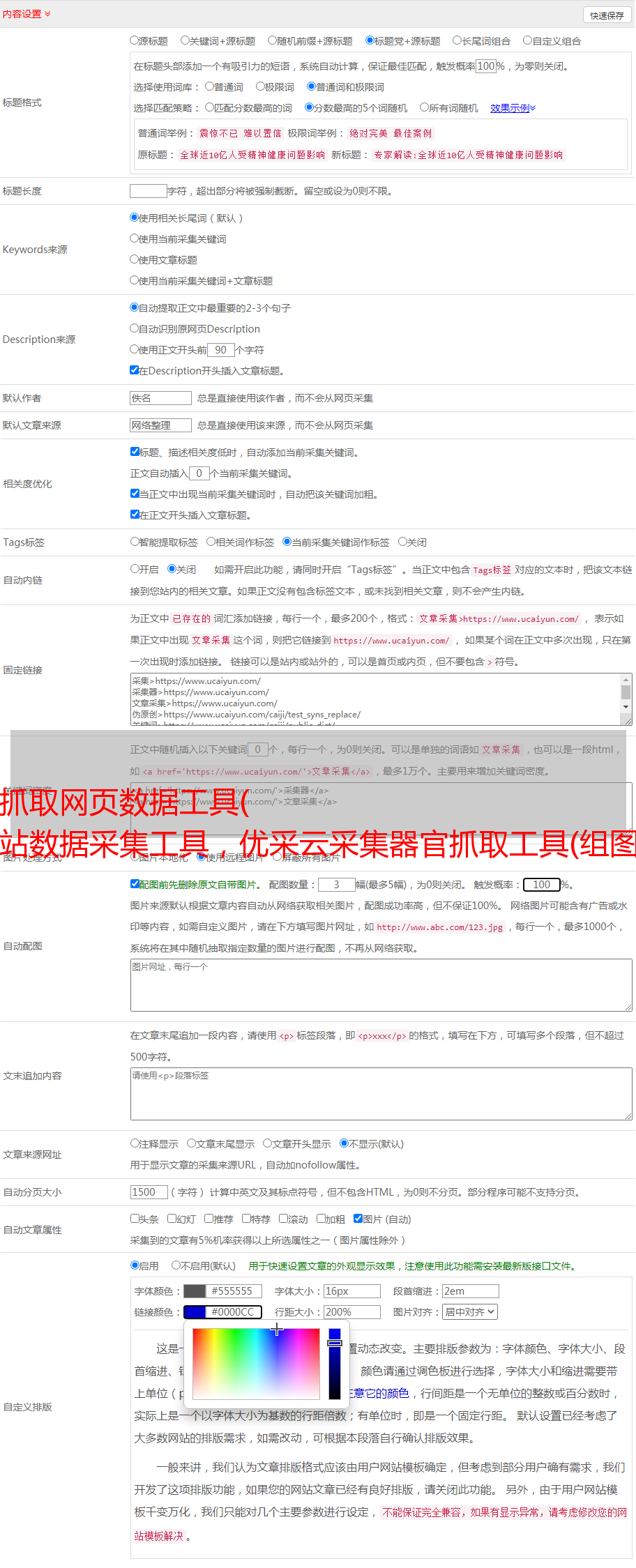
Task: Click the 链接颜色 blue color swatch
Action: (x=195, y=1312)
